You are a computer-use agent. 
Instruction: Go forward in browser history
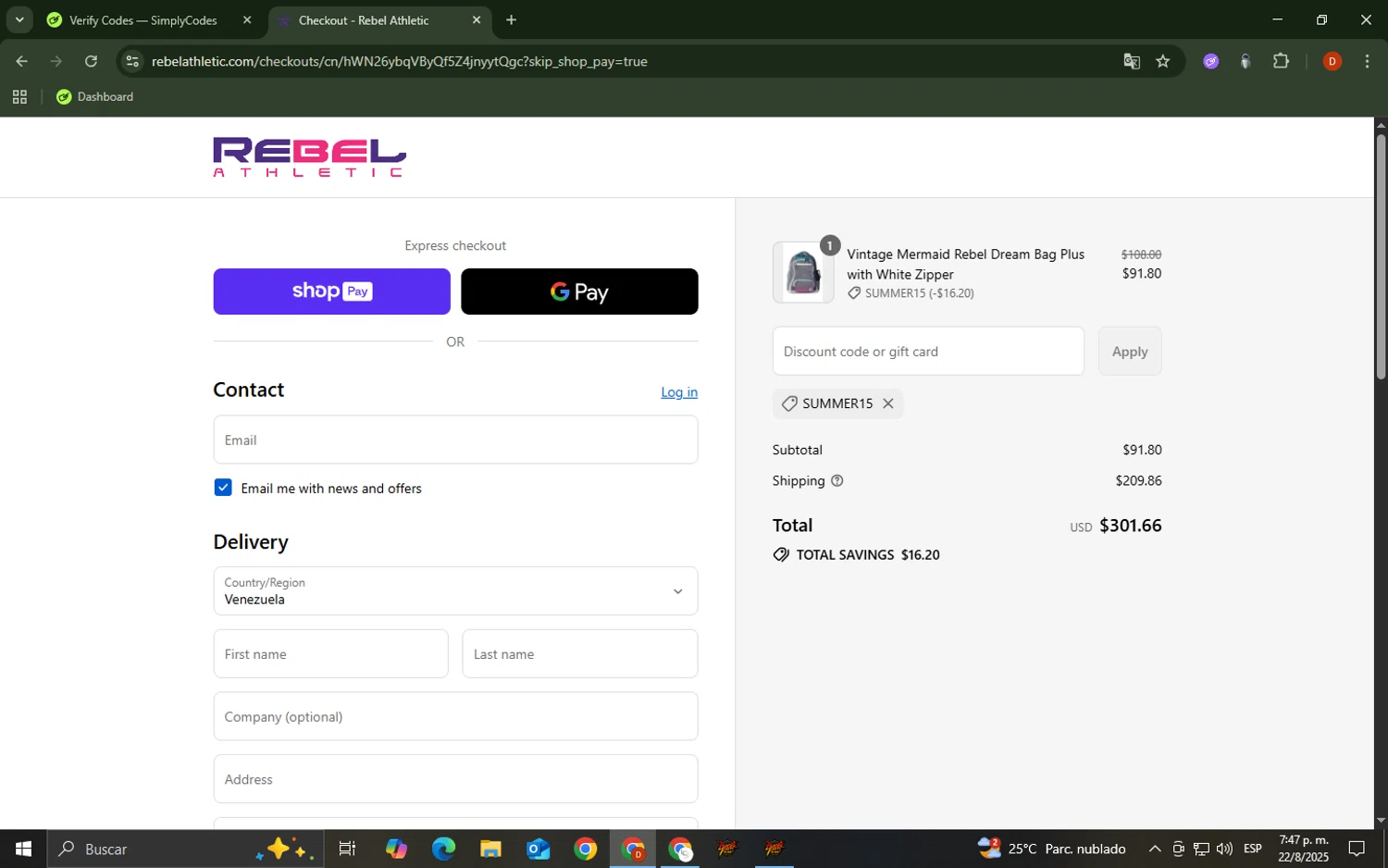point(56,61)
